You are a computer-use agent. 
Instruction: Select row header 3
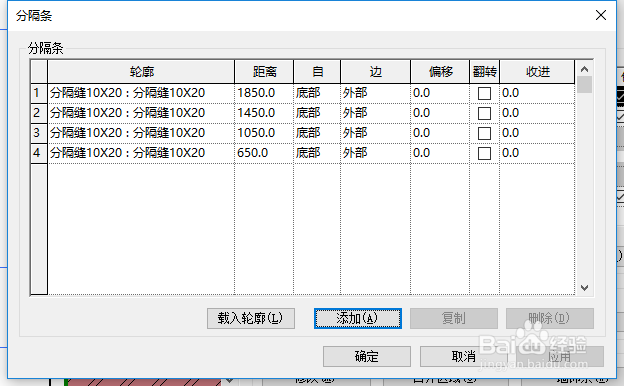39,133
